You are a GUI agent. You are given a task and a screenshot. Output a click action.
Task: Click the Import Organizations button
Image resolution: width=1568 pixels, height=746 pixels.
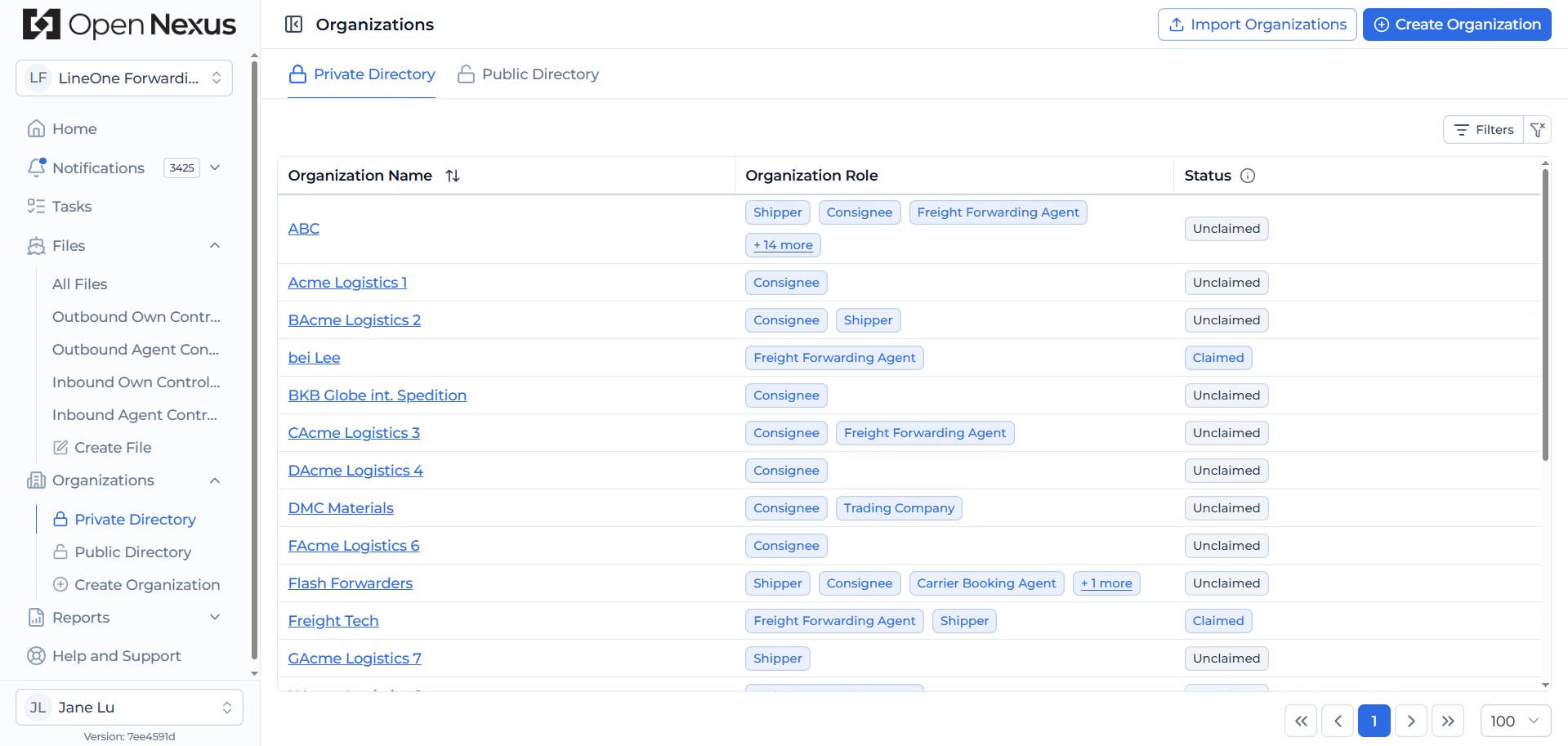[1257, 25]
